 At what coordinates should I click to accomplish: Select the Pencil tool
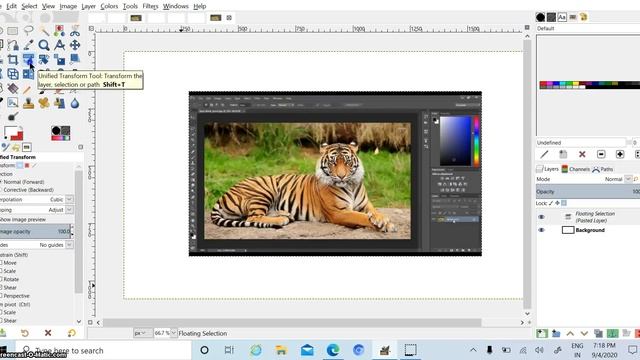tap(27, 89)
